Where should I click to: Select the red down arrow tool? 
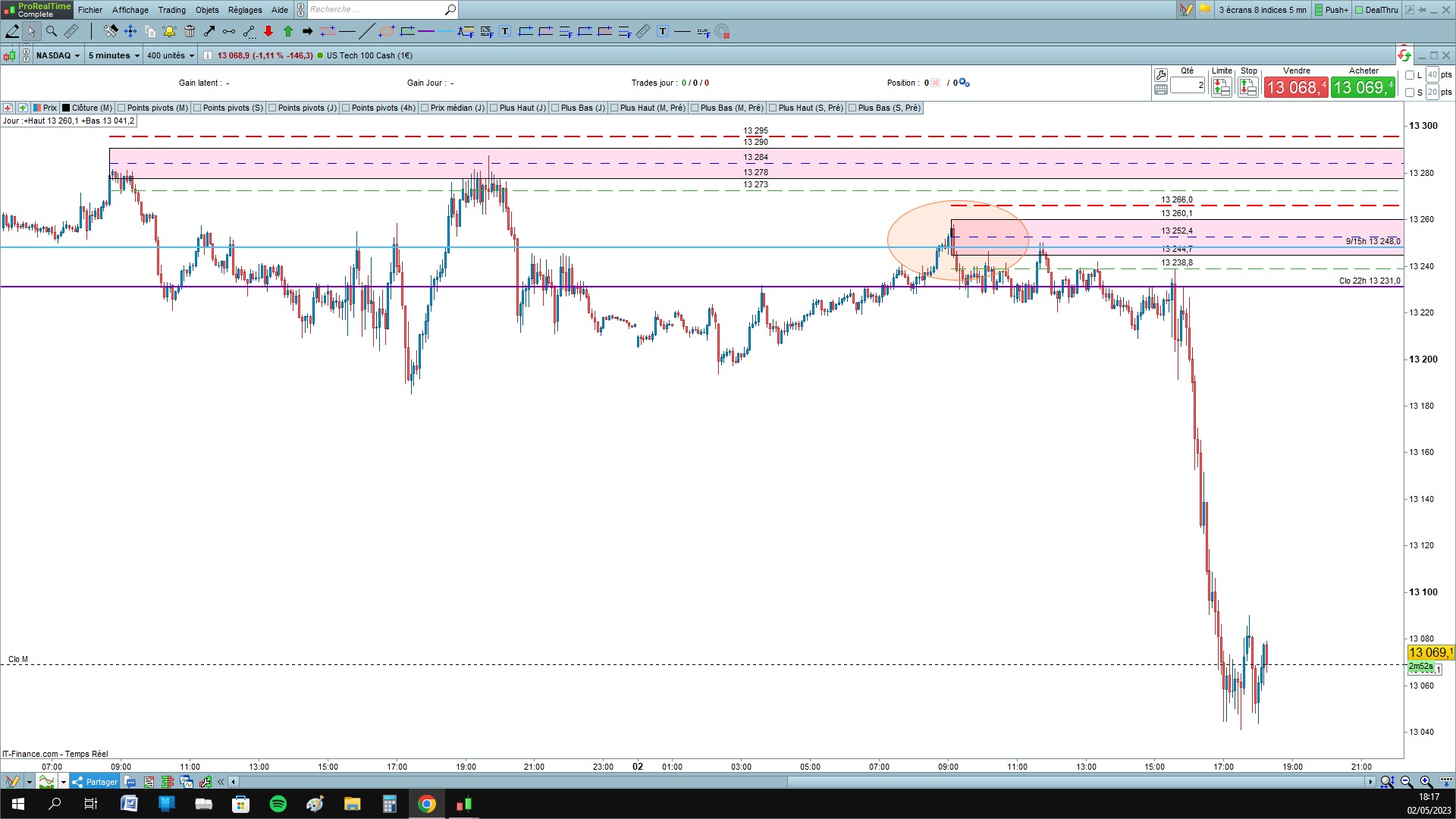pos(268,31)
